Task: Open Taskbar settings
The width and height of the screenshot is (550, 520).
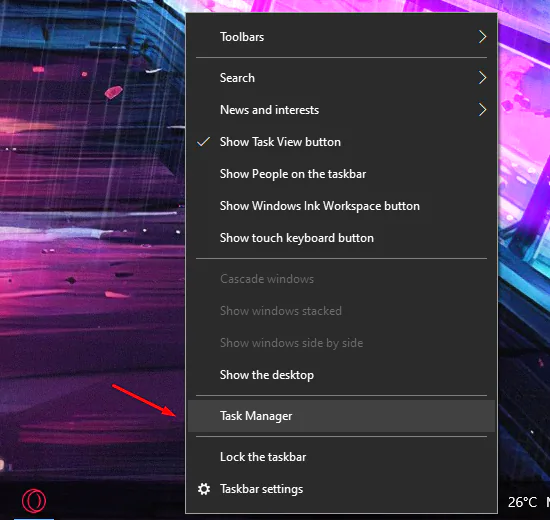Action: (x=341, y=489)
